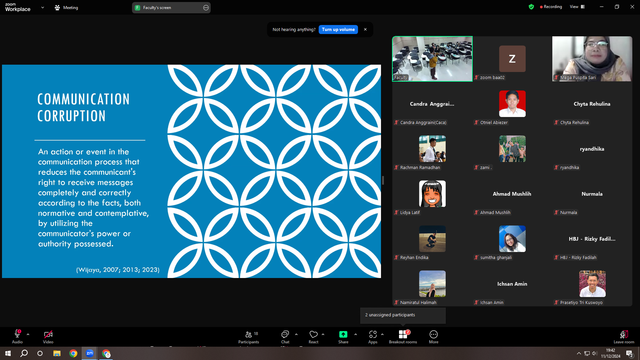640x360 pixels.
Task: Open Breakout rooms
Action: pyautogui.click(x=403, y=336)
